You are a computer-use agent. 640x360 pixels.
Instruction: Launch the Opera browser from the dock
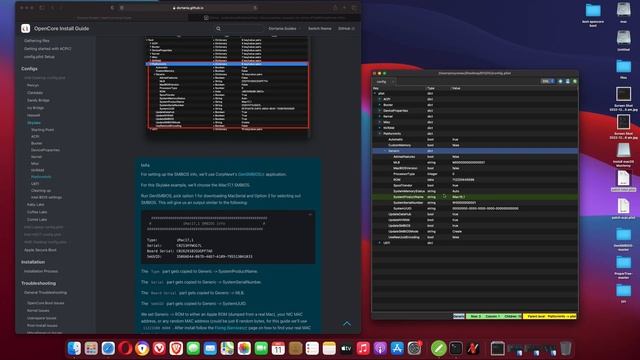pyautogui.click(x=125, y=348)
